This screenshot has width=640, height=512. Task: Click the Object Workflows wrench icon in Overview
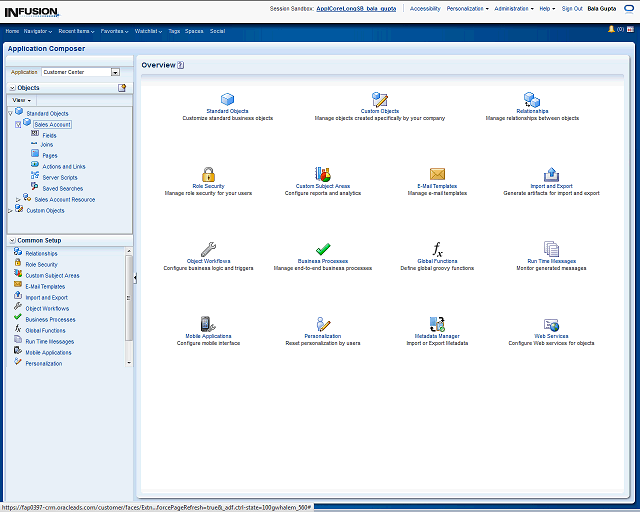(208, 249)
